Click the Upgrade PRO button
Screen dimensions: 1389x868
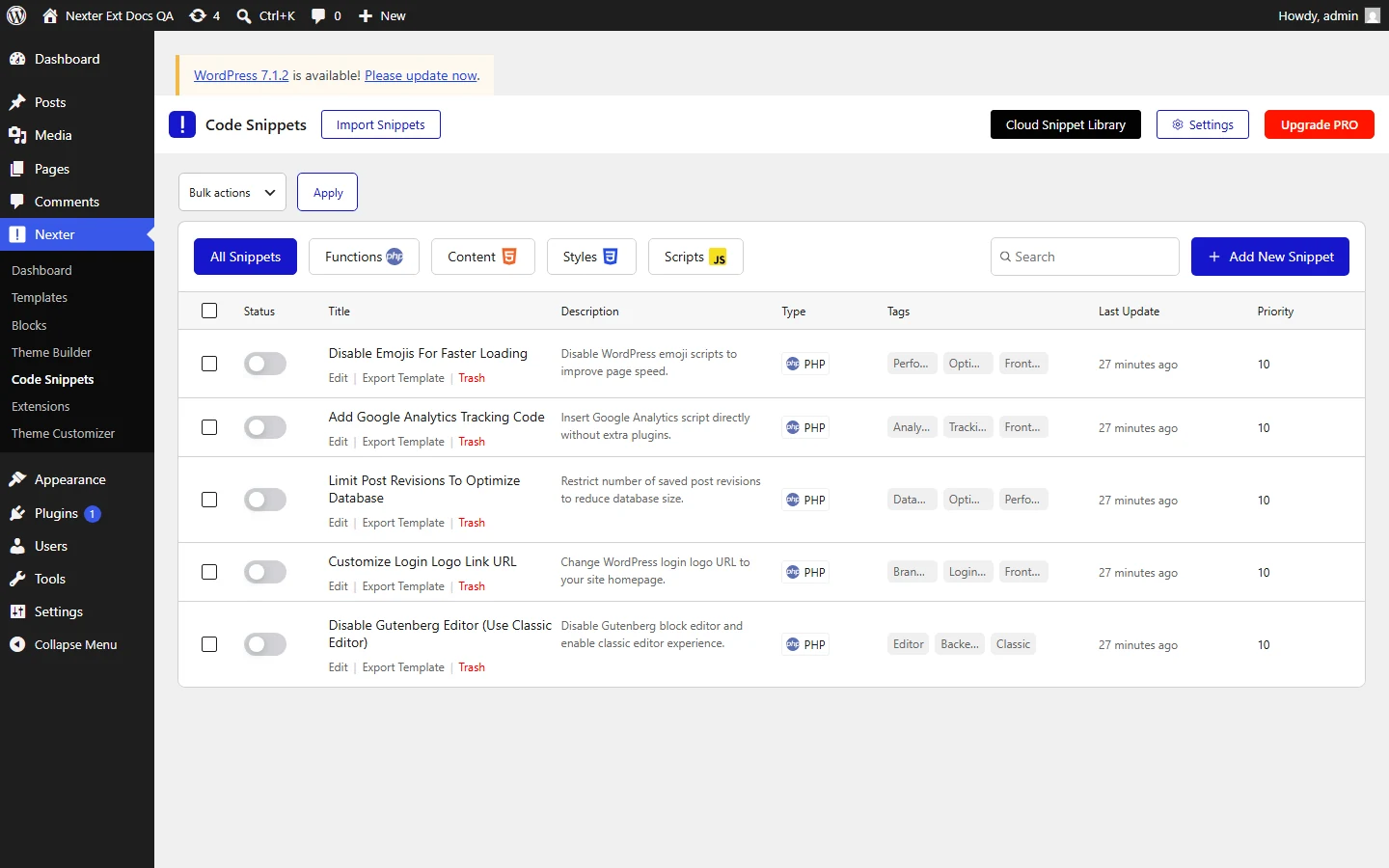pos(1320,124)
